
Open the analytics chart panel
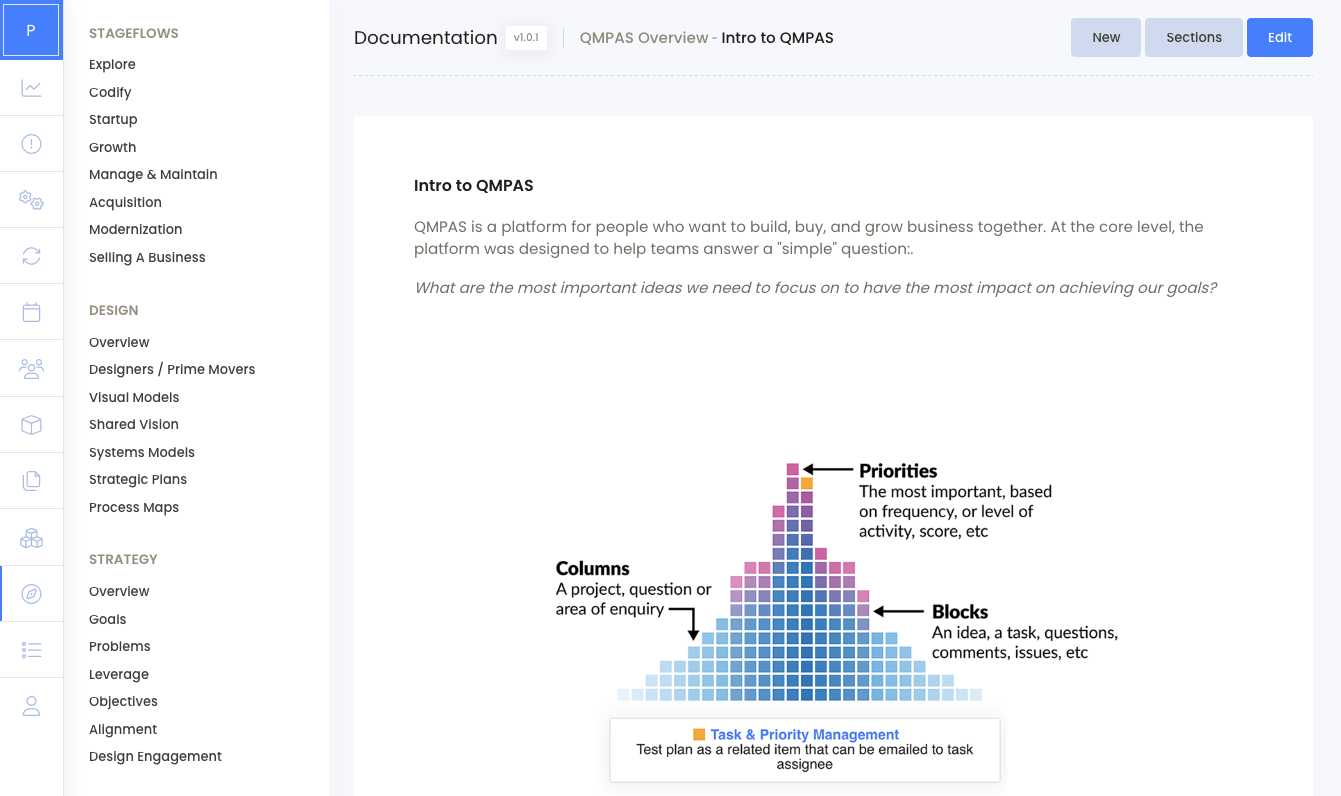pos(31,88)
